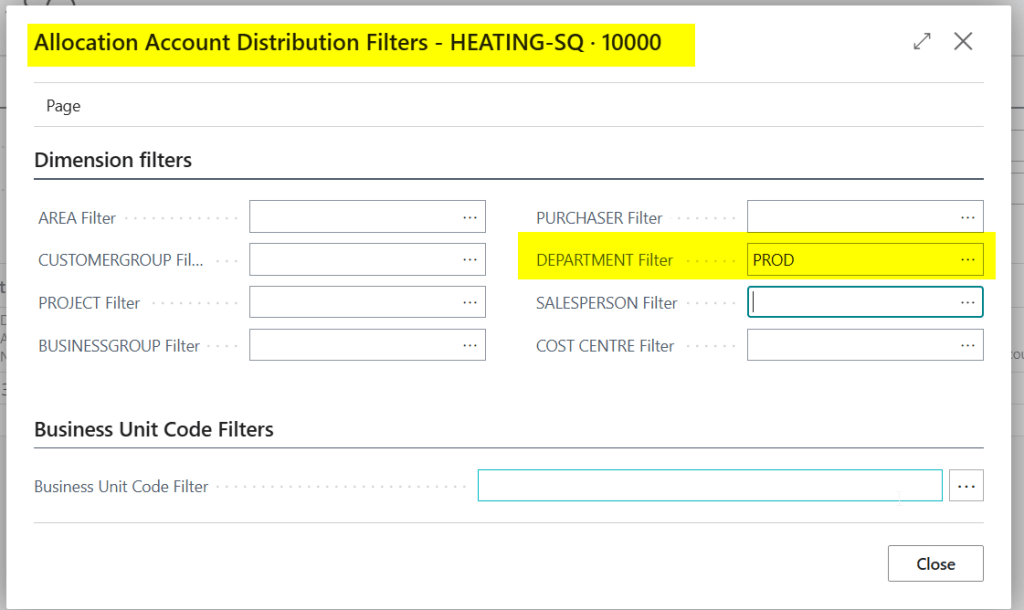Open lookup ellipsis for AREA Filter

click(470, 216)
